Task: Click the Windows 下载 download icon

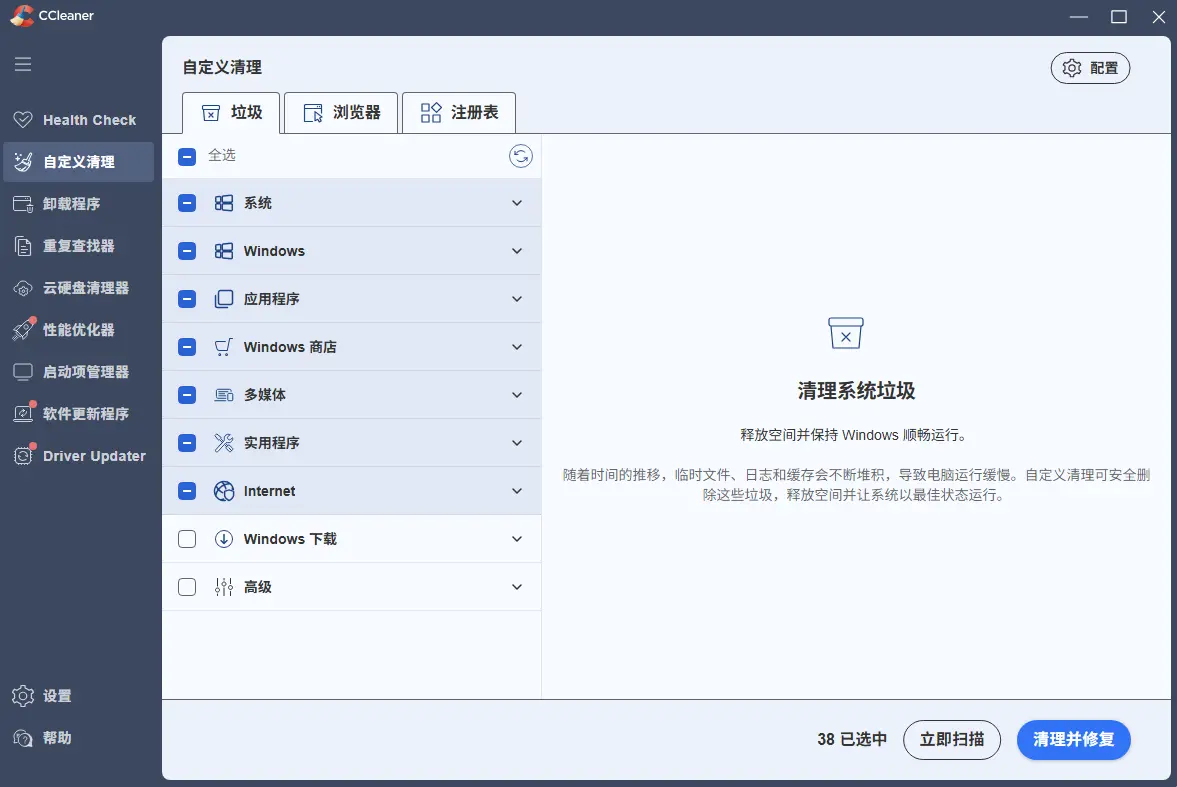Action: point(224,539)
